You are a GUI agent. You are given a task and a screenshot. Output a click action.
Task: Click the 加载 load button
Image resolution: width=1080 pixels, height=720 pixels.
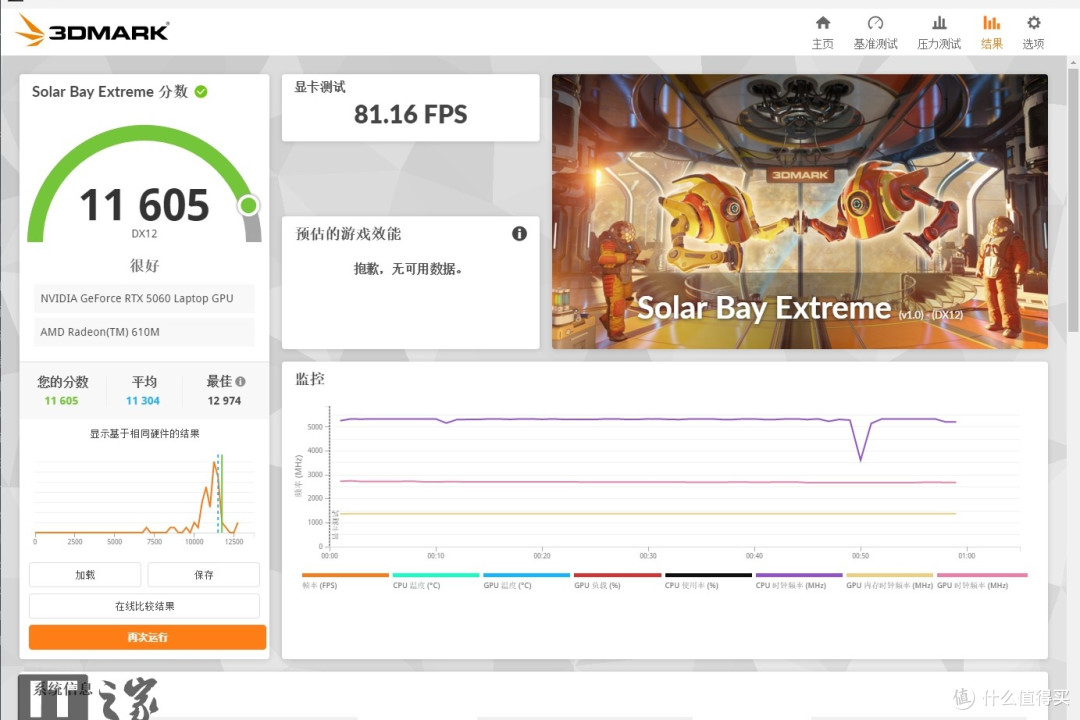(85, 575)
